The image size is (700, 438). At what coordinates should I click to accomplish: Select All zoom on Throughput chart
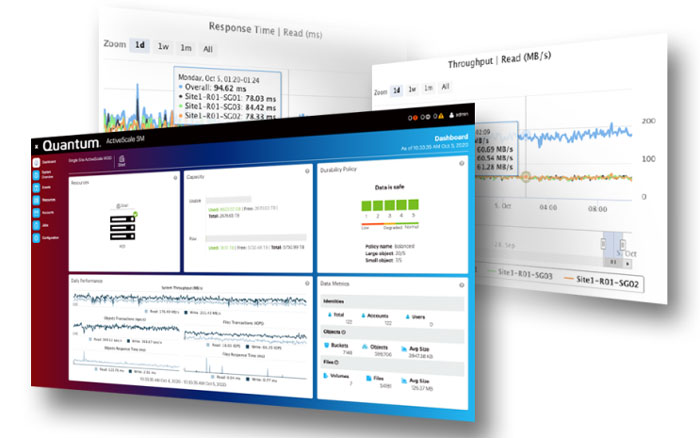[x=445, y=87]
